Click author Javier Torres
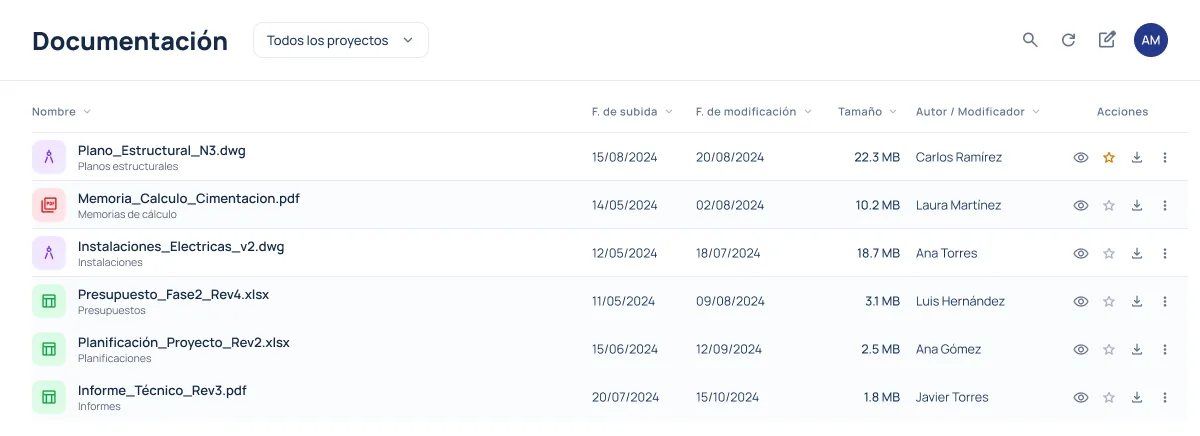 [x=952, y=397]
